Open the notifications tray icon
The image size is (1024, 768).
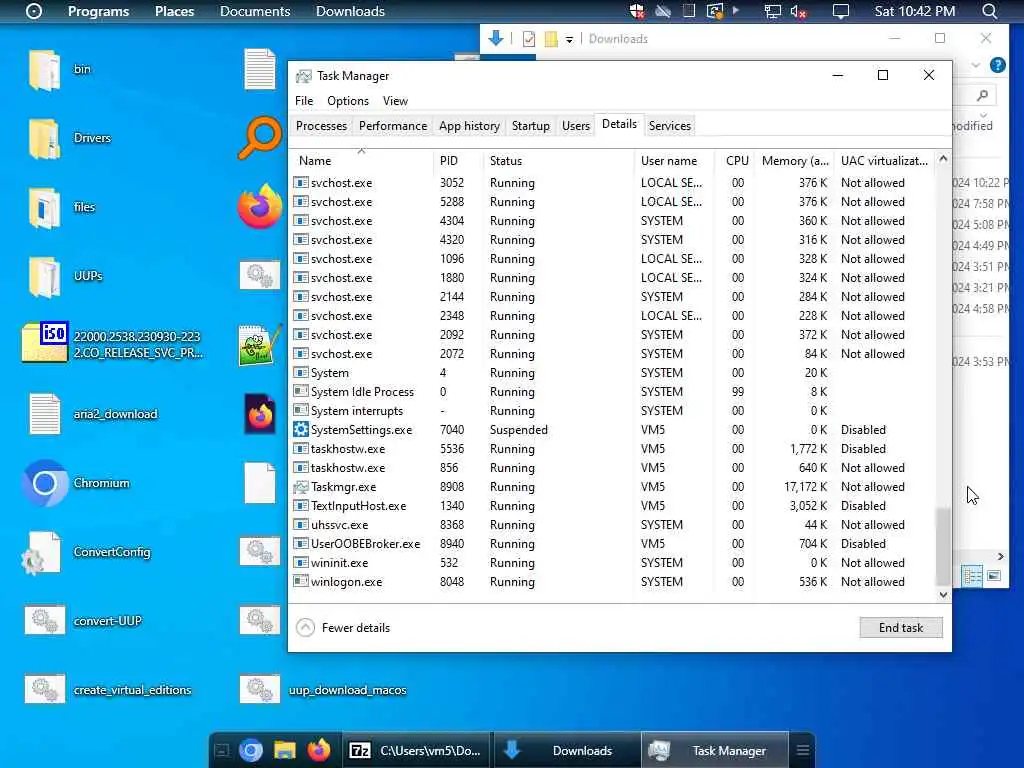click(840, 11)
